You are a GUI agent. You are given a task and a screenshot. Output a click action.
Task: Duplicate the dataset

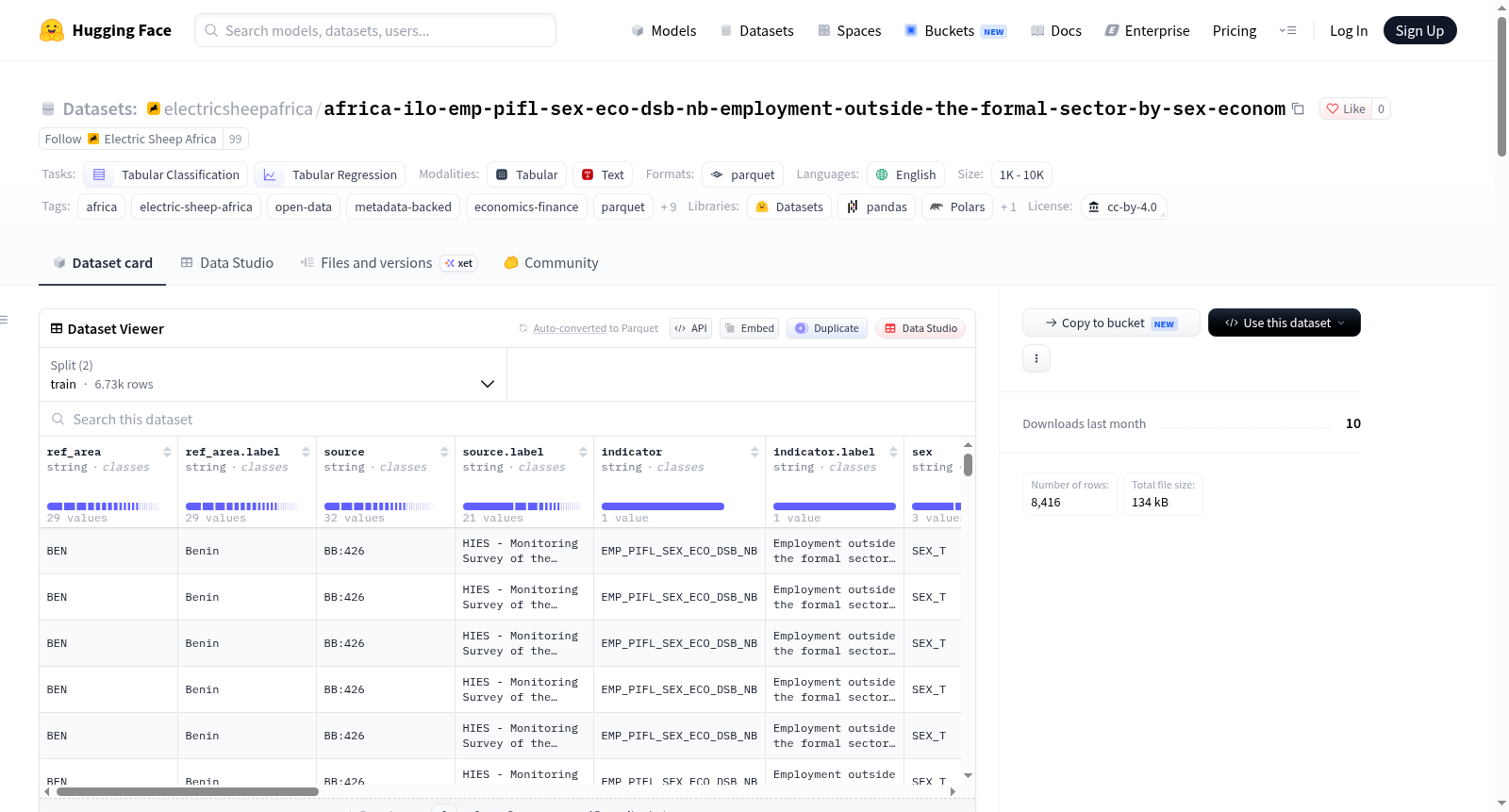(x=827, y=328)
